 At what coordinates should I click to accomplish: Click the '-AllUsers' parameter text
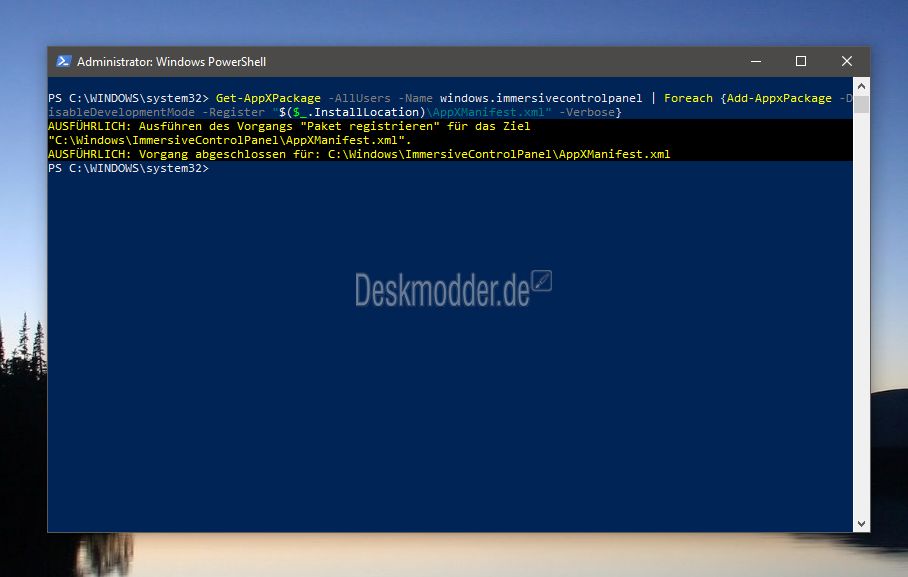click(x=359, y=98)
